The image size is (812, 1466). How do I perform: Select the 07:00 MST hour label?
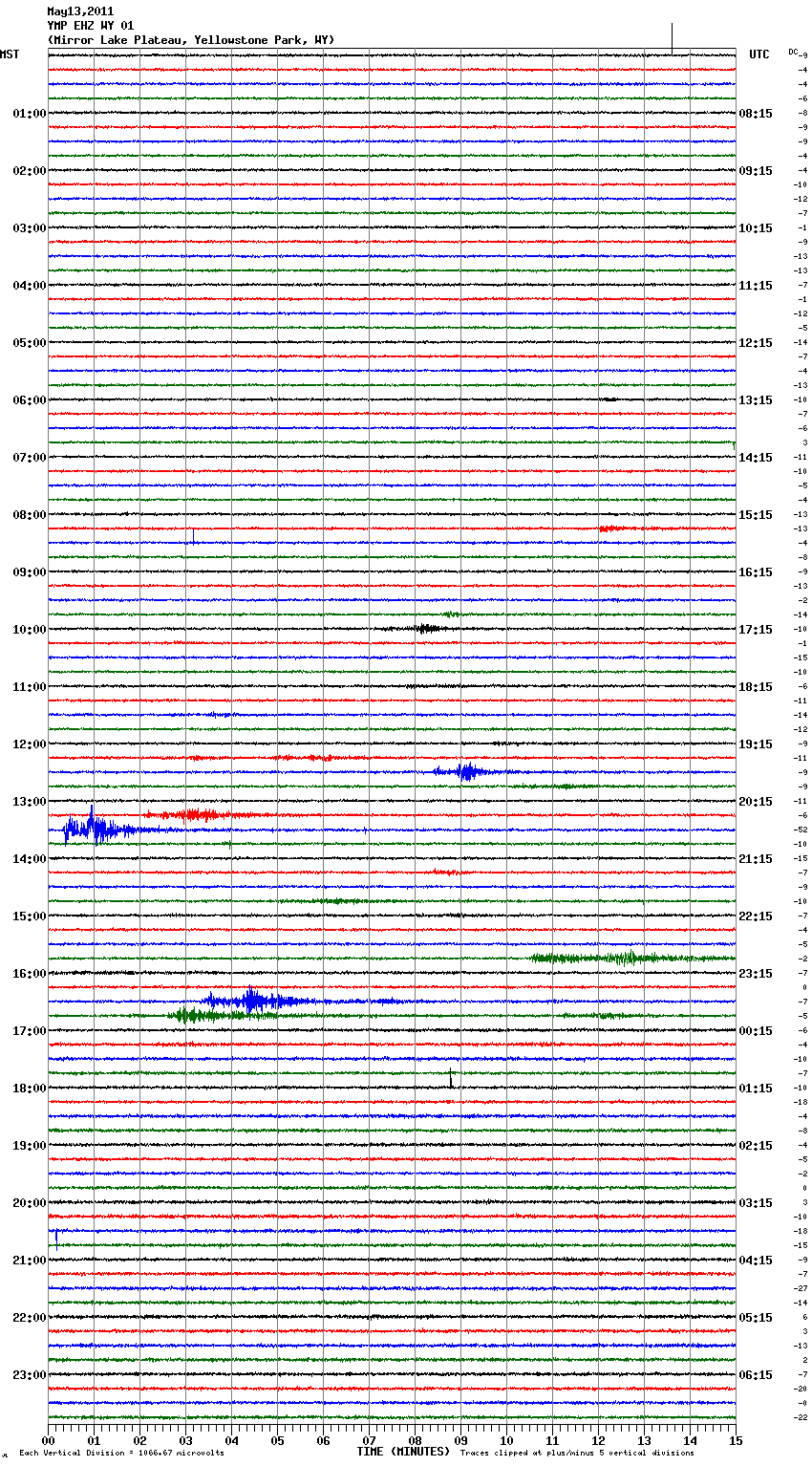tap(30, 458)
